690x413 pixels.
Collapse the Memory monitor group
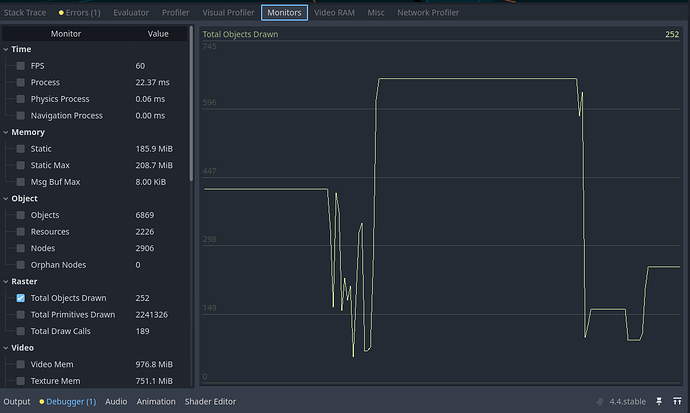coord(6,132)
